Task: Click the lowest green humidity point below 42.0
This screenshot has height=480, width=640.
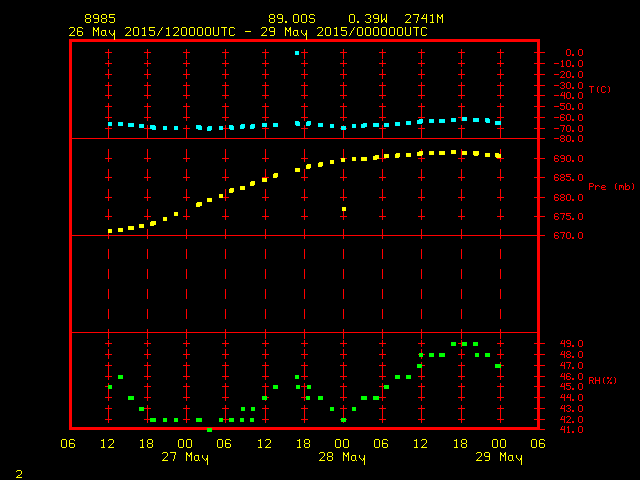Action: 209,430
